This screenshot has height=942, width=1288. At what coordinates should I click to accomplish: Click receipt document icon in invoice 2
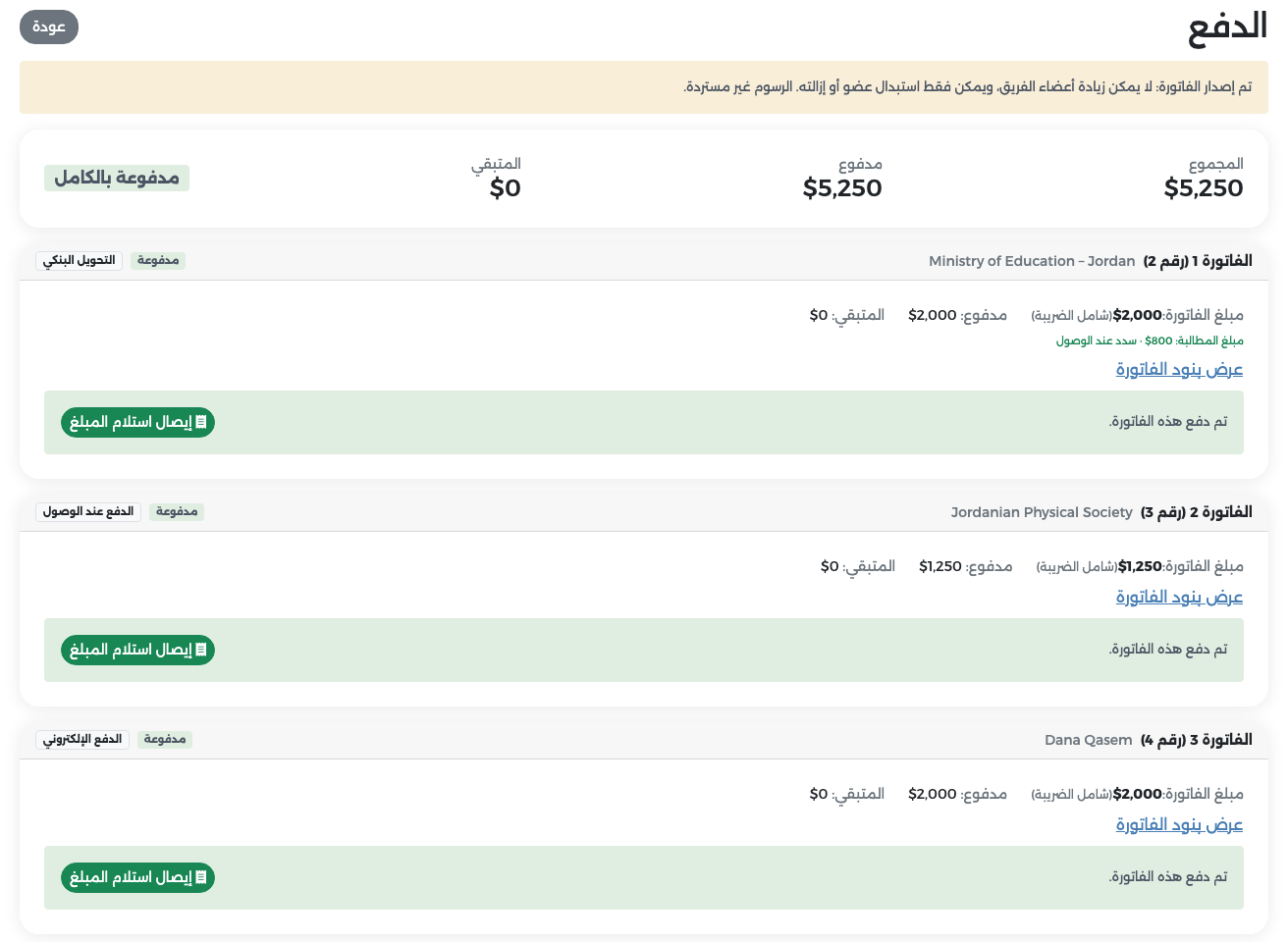point(201,650)
